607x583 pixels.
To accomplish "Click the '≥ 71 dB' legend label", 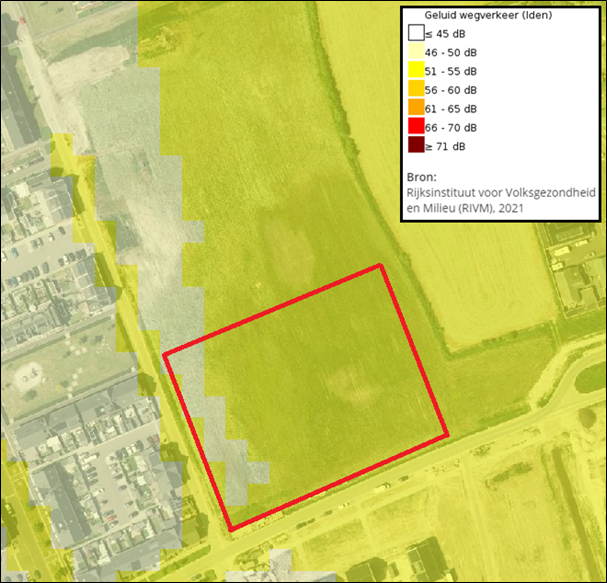I will 445,147.
